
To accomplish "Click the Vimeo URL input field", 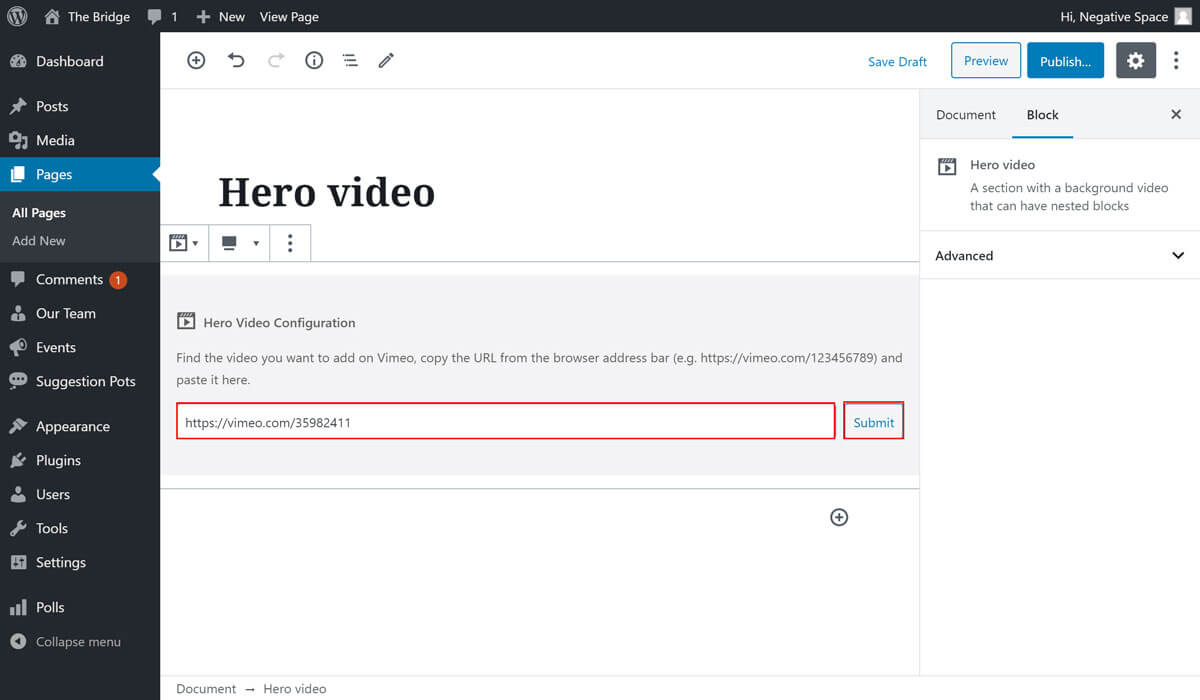I will pyautogui.click(x=505, y=422).
